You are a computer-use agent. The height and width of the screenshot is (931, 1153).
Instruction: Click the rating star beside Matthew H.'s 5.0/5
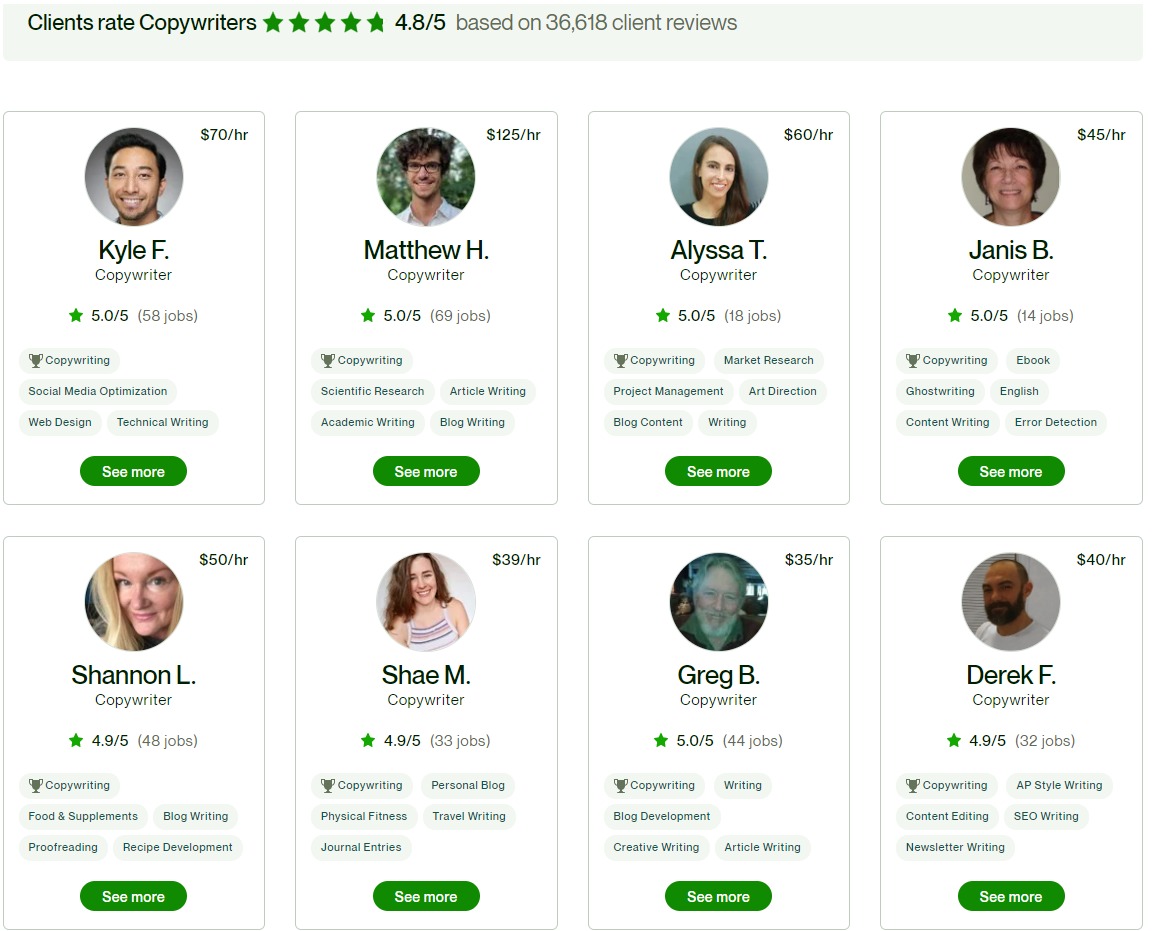368,315
